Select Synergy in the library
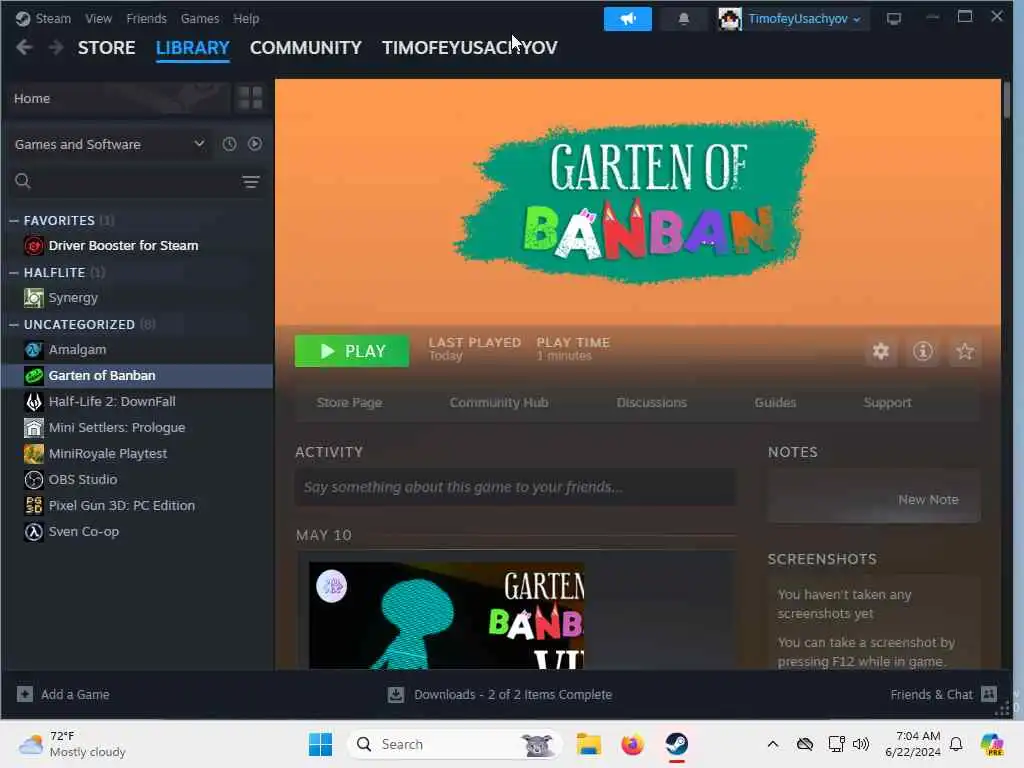The width and height of the screenshot is (1024, 768). click(137, 298)
